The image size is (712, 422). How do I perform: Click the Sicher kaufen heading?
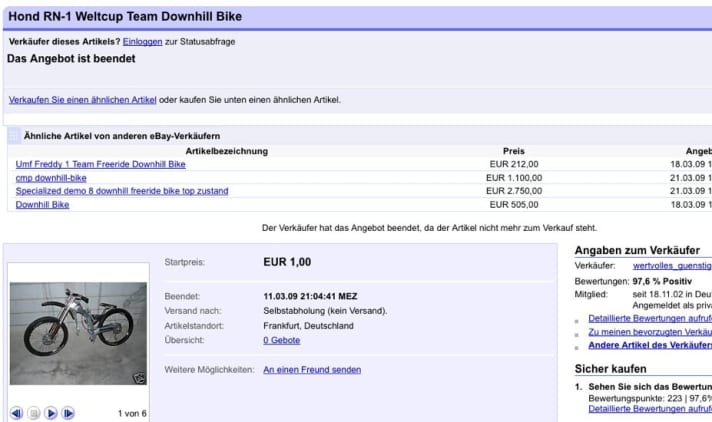point(610,369)
